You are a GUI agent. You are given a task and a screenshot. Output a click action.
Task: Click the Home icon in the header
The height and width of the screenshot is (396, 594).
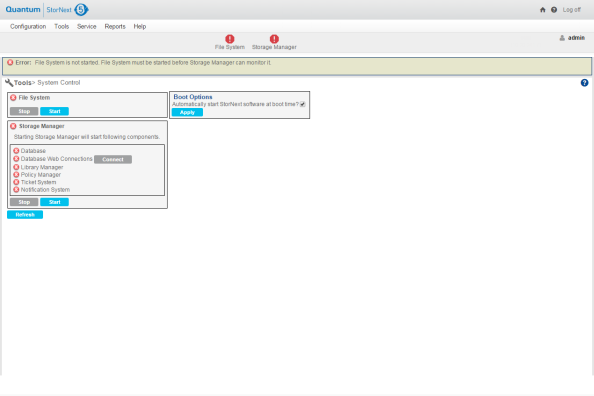click(x=542, y=10)
